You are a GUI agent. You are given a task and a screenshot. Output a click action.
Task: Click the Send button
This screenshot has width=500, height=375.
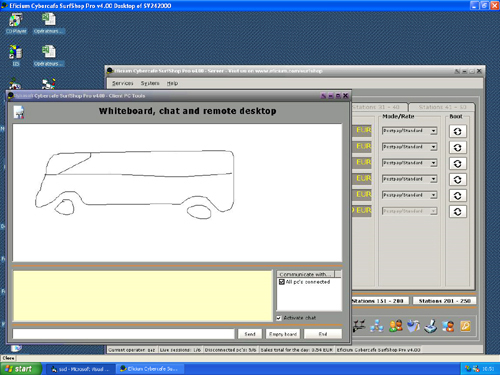[x=250, y=334]
